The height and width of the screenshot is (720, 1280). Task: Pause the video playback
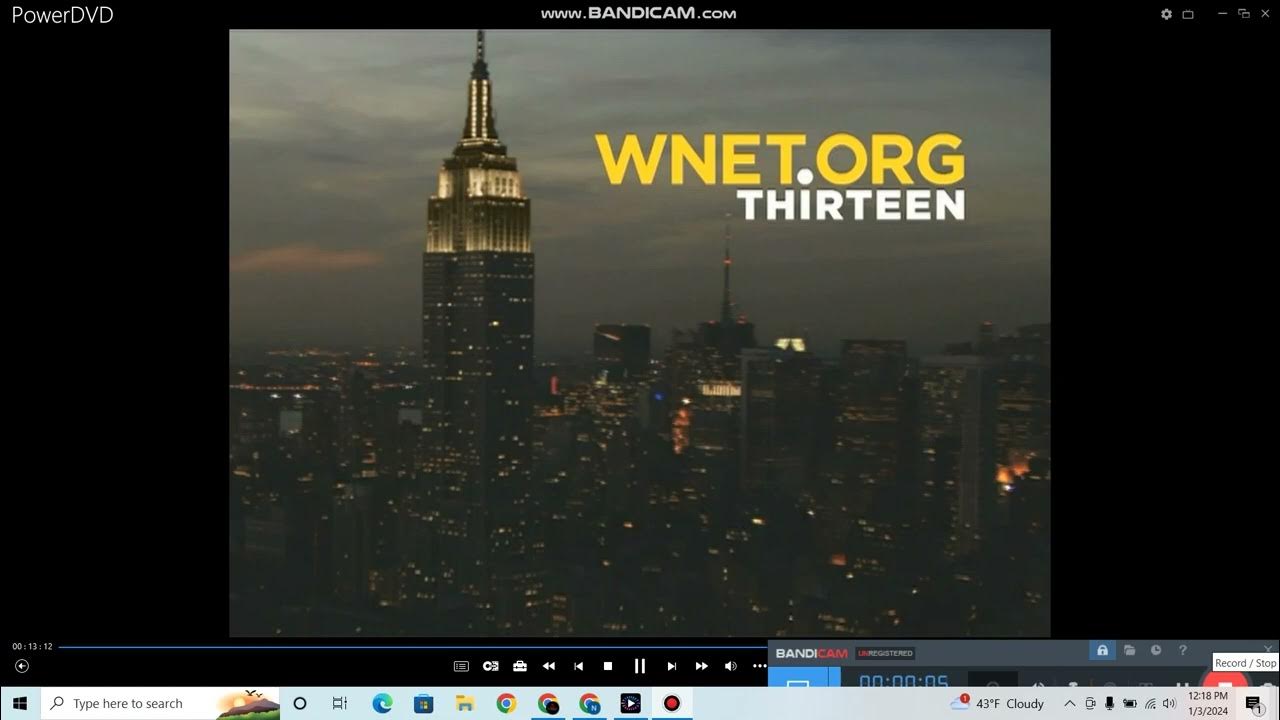640,666
